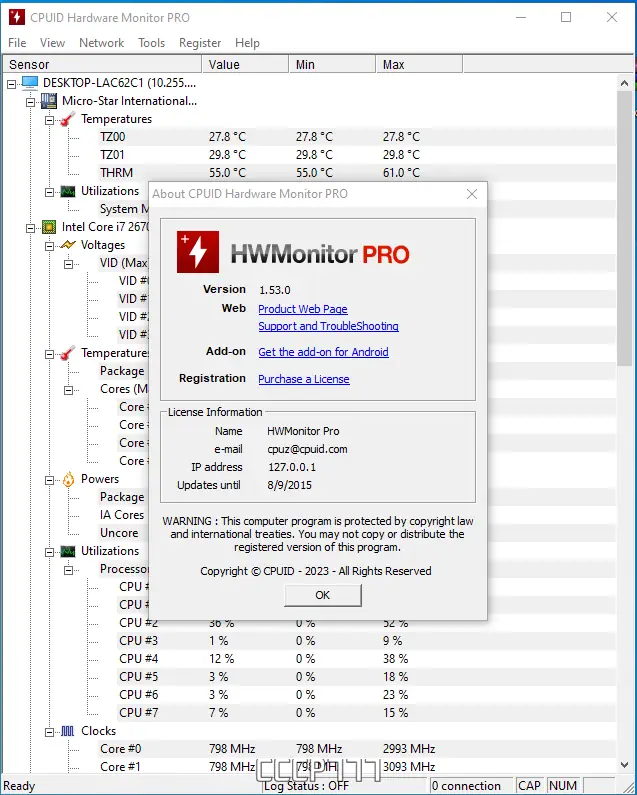Select the CPU #7 utilization row
The height and width of the screenshot is (795, 637).
coord(366,713)
